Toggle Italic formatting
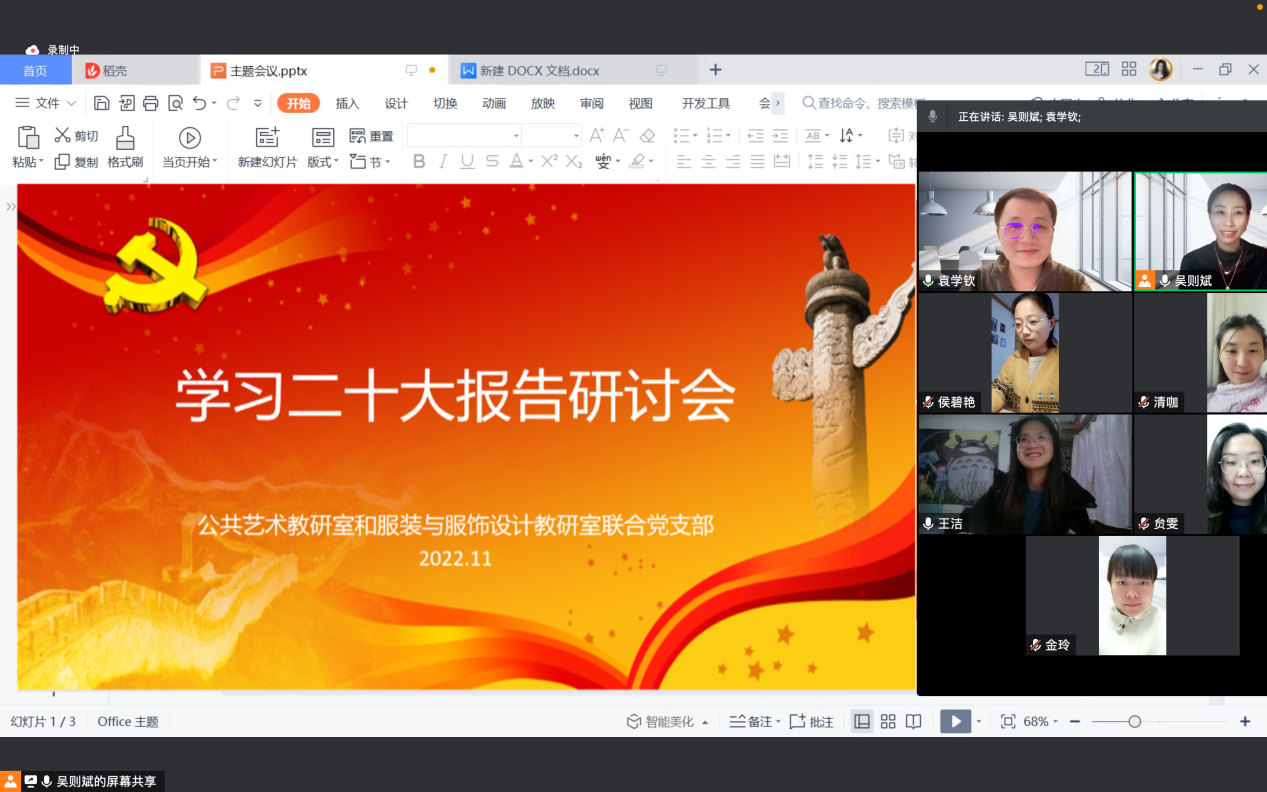The height and width of the screenshot is (792, 1267). [x=443, y=161]
